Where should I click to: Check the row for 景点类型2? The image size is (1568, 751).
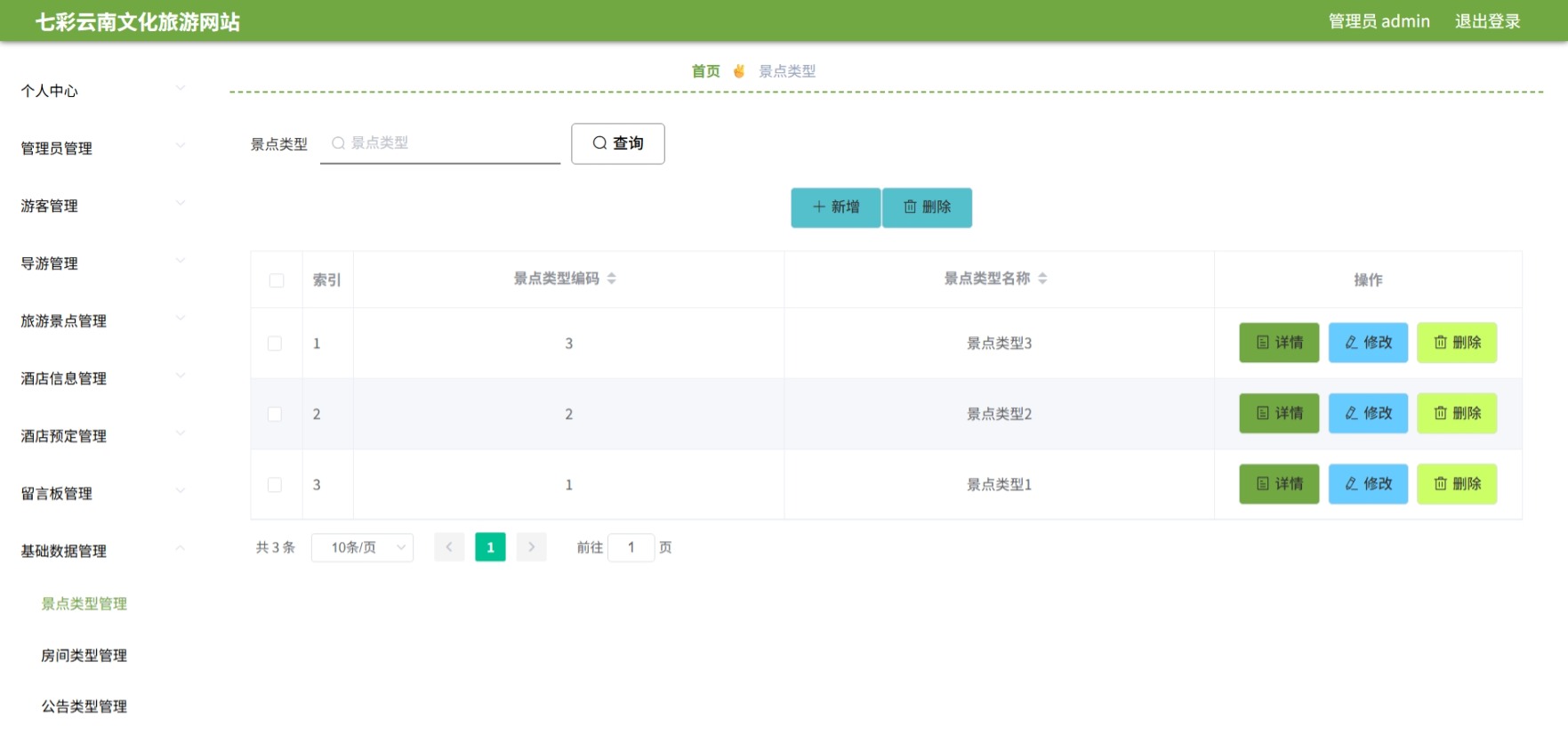(x=275, y=414)
